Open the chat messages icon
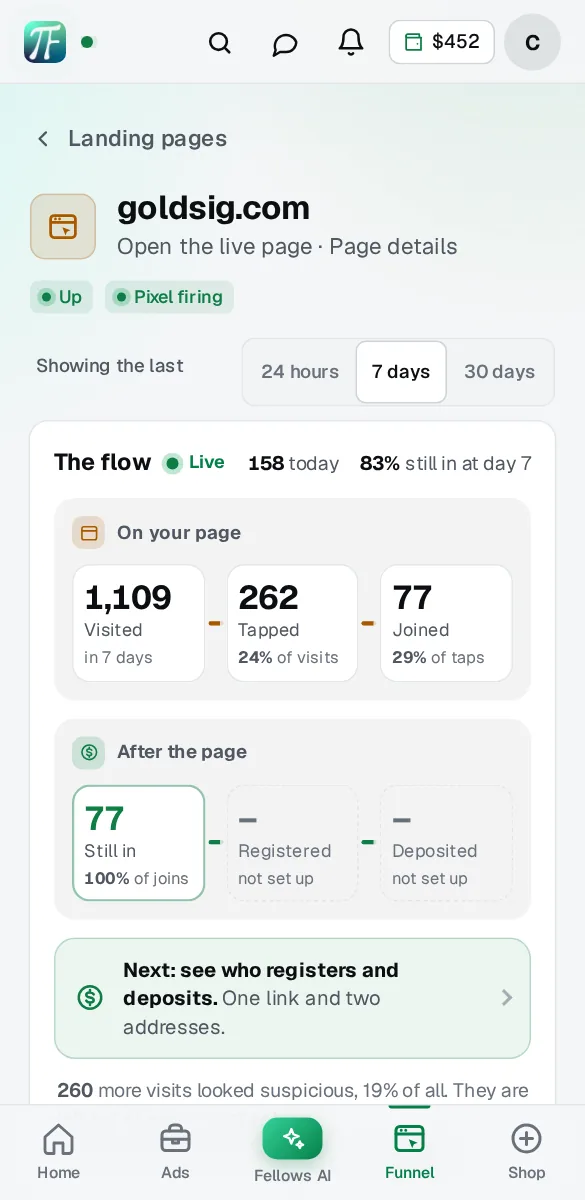Viewport: 585px width, 1200px height. [x=285, y=43]
